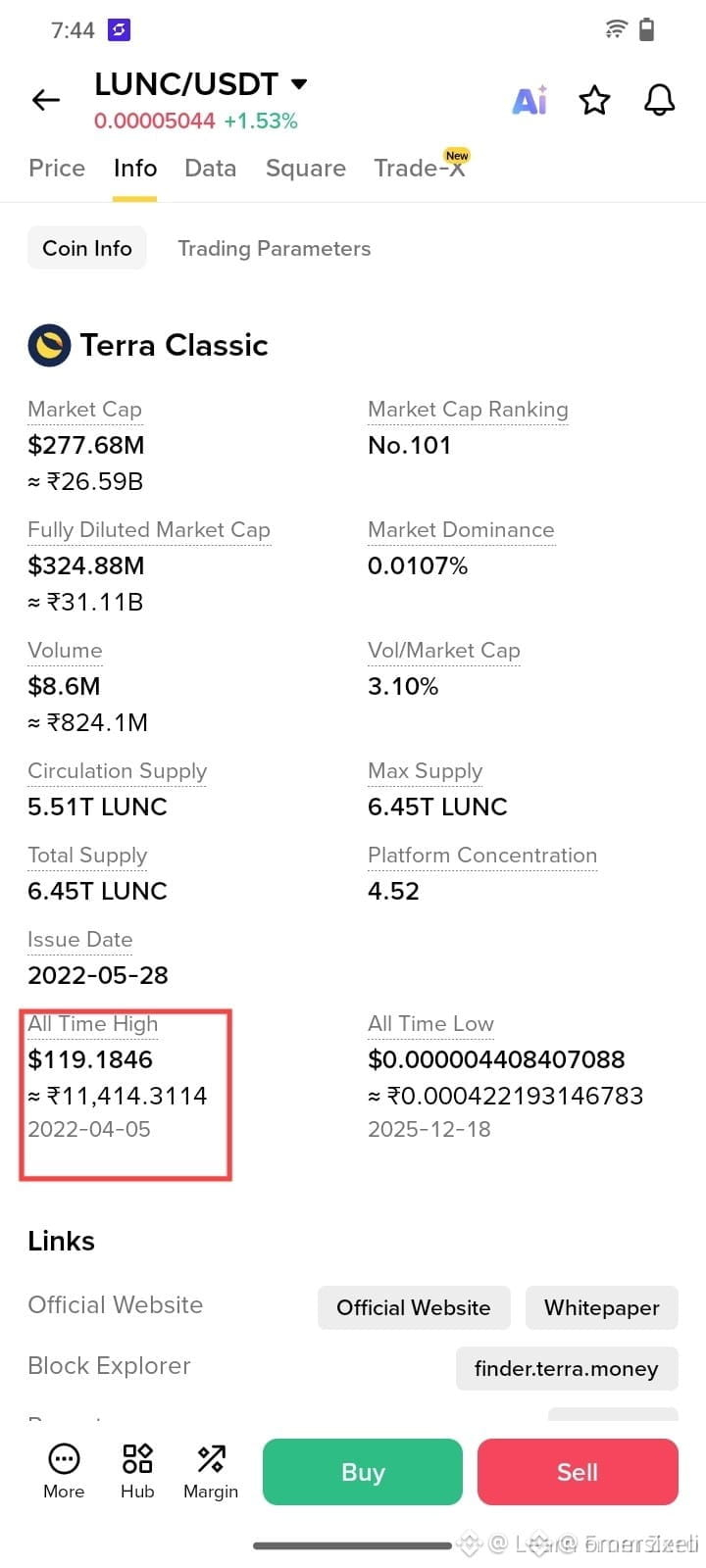Screen dimensions: 706x1568
Task: Tap the Terra Classic coin logo
Action: [49, 345]
